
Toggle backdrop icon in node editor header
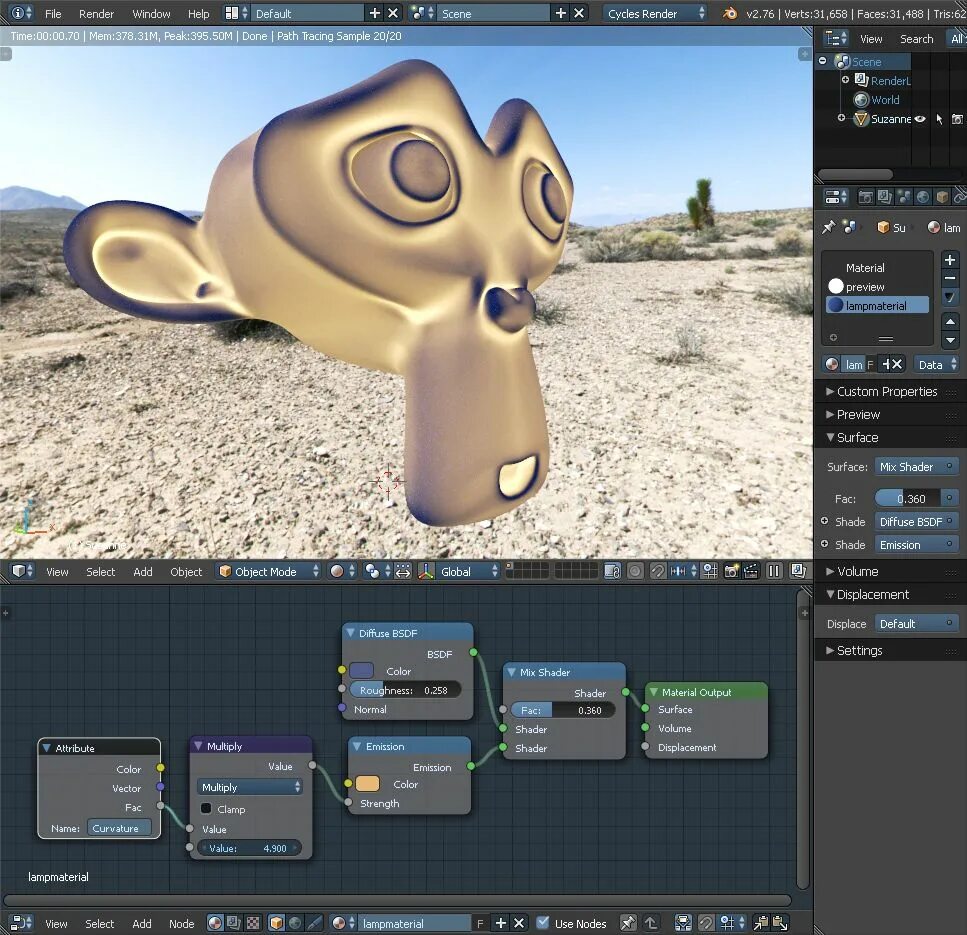tap(683, 923)
